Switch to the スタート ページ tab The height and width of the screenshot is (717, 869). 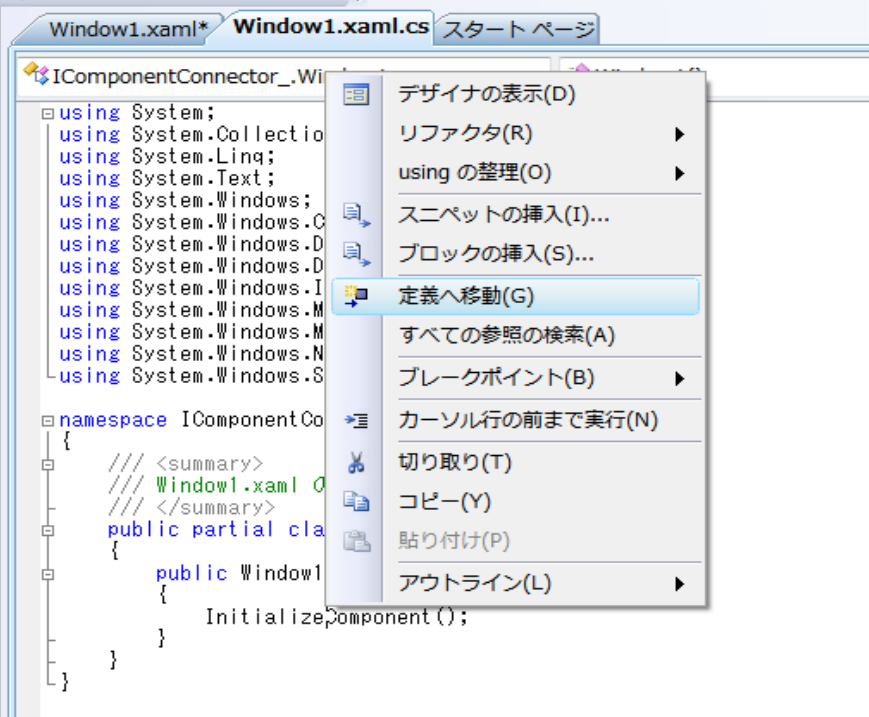(x=518, y=29)
